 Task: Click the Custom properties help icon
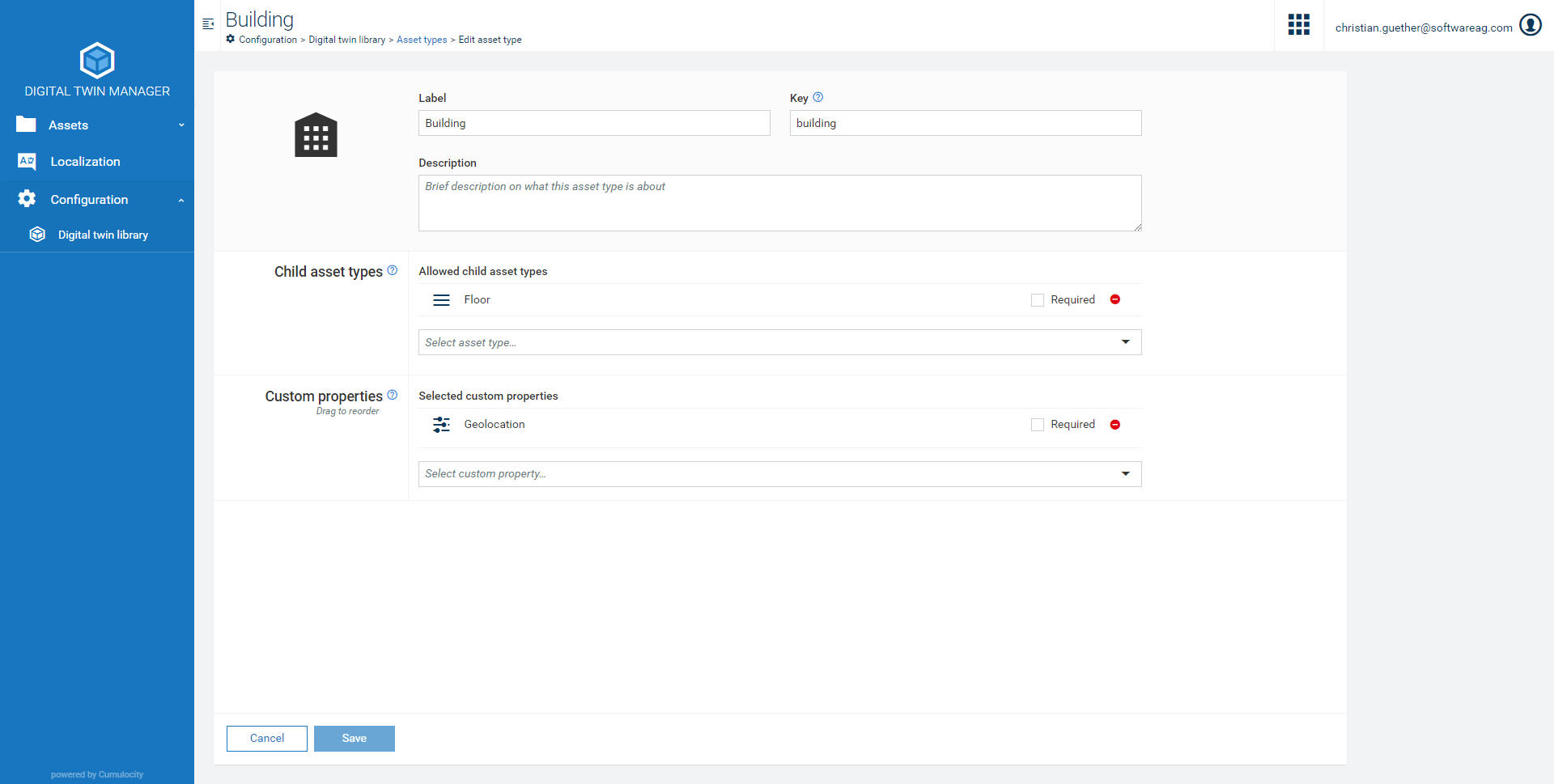pos(393,395)
